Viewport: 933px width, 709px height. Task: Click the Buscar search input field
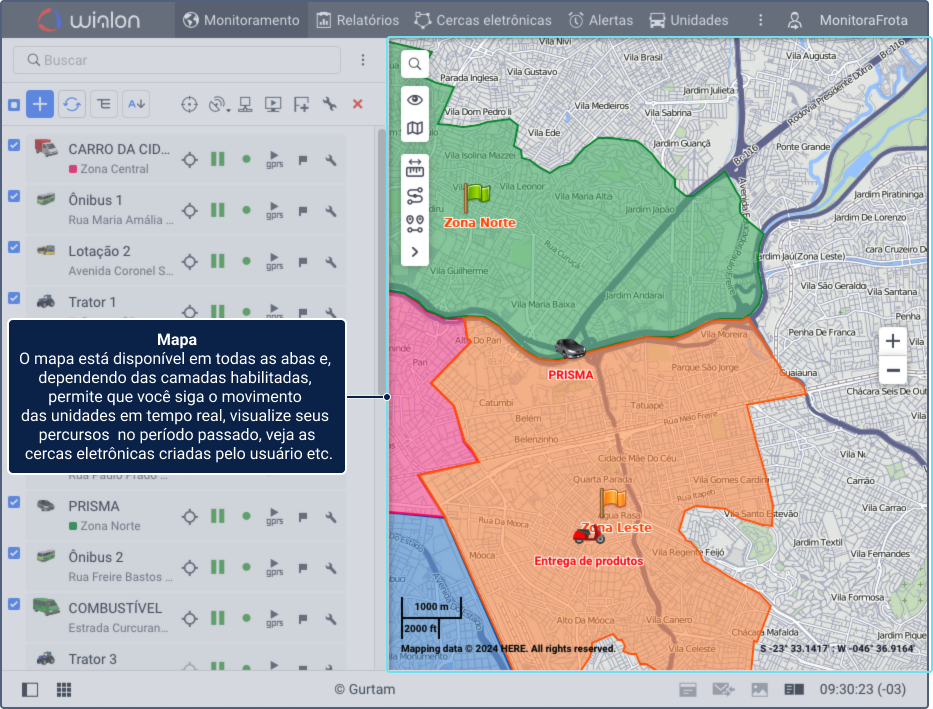point(180,60)
